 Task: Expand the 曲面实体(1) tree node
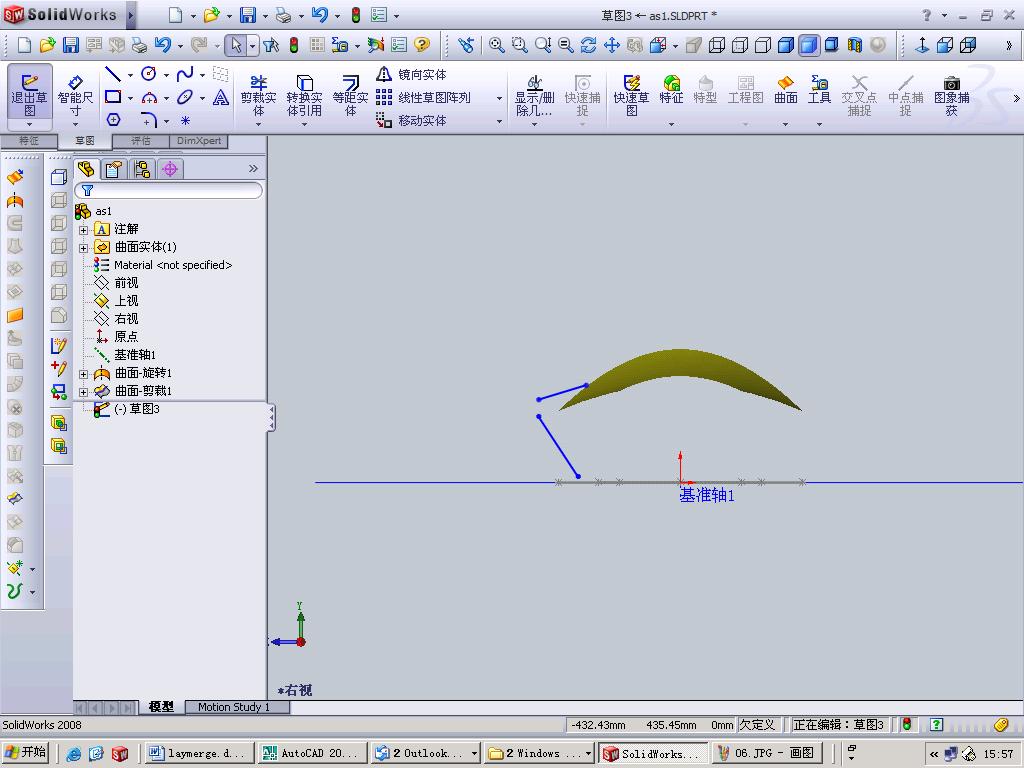click(84, 248)
